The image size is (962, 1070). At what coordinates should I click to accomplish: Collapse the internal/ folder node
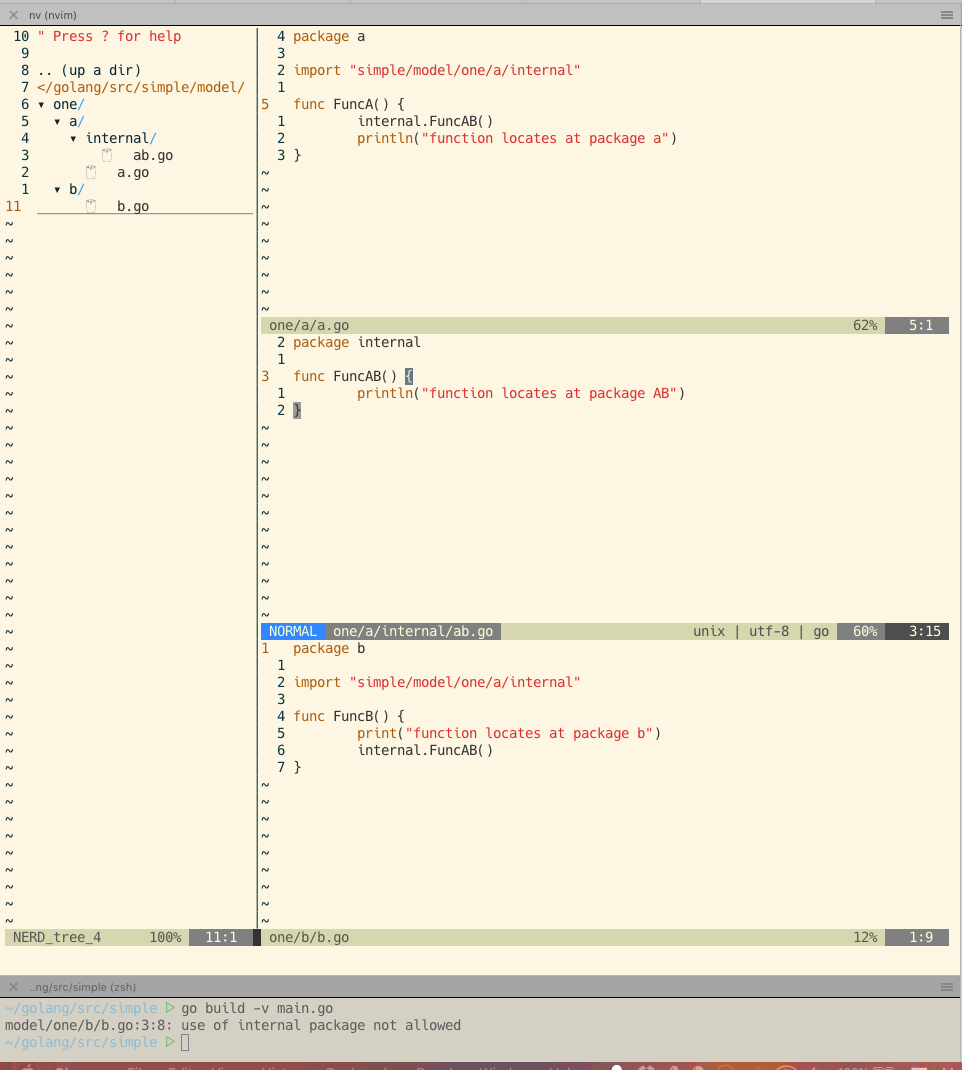pyautogui.click(x=74, y=139)
